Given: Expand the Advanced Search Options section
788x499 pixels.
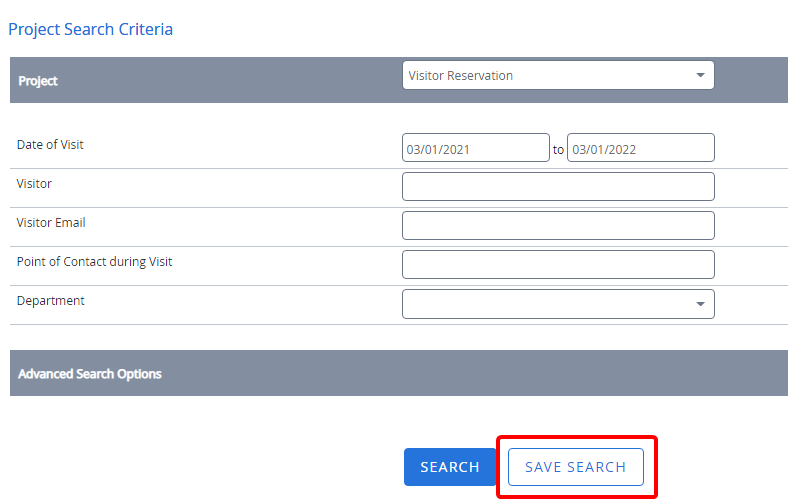Looking at the screenshot, I should point(90,374).
